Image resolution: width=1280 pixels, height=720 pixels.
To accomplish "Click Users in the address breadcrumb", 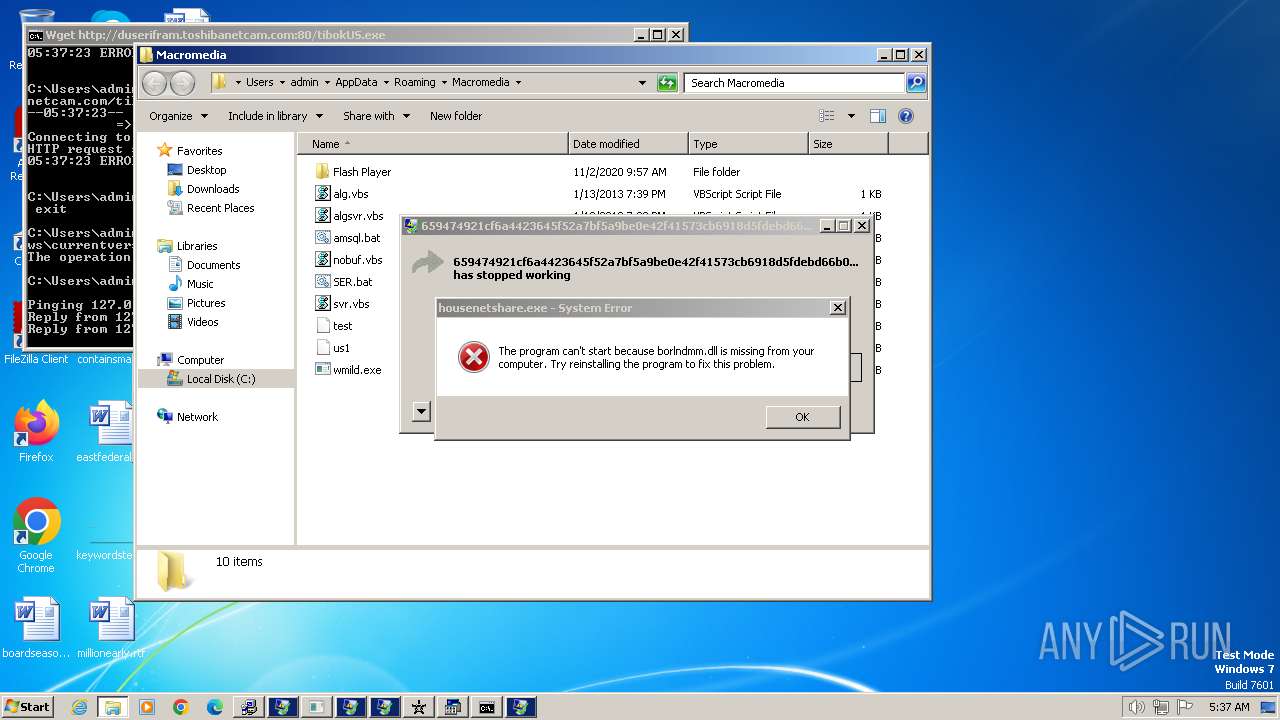I will tap(260, 83).
